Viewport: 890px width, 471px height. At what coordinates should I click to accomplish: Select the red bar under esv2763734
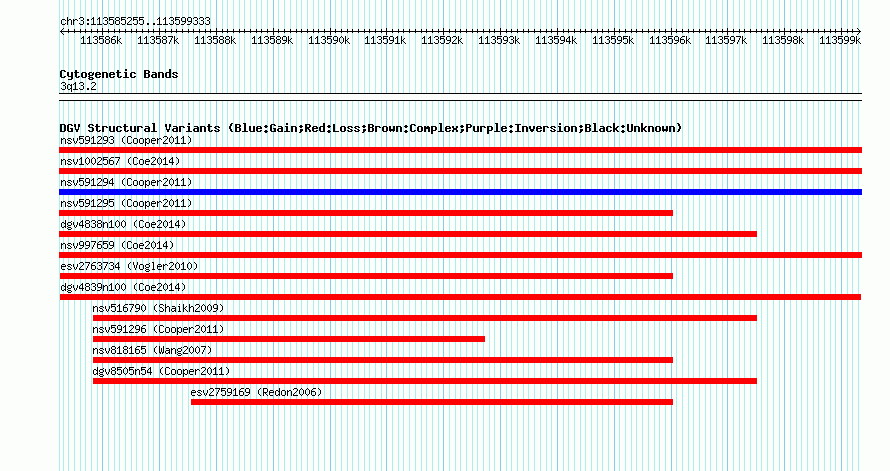[x=366, y=276]
